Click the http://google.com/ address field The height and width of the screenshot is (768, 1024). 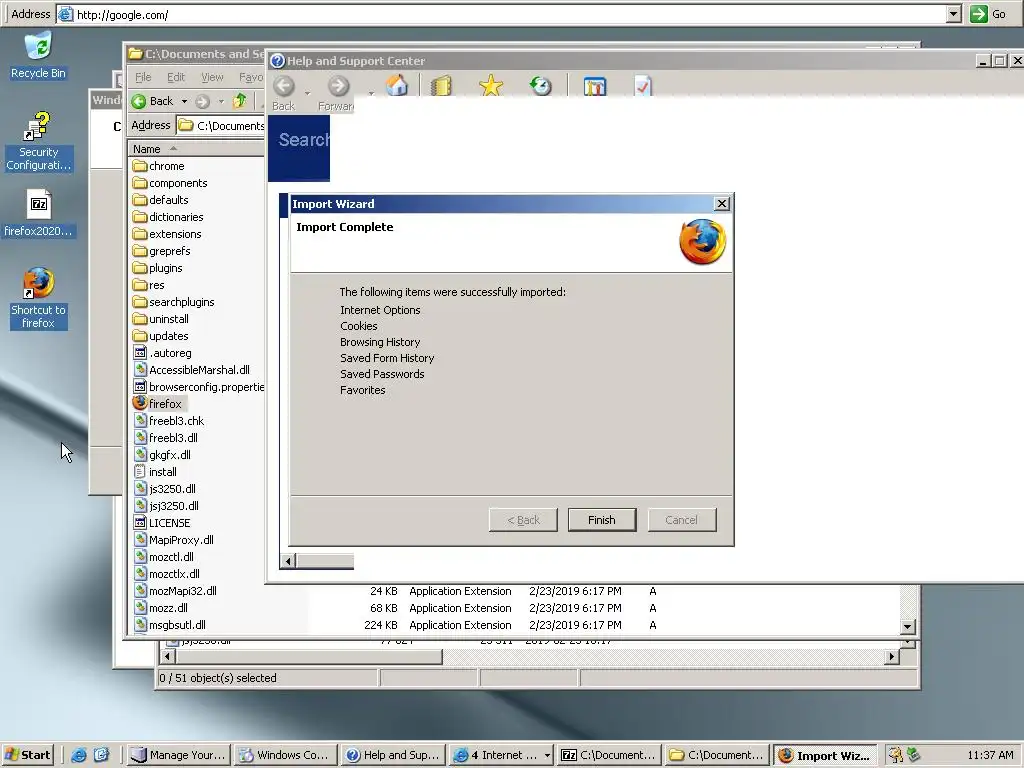(501, 14)
